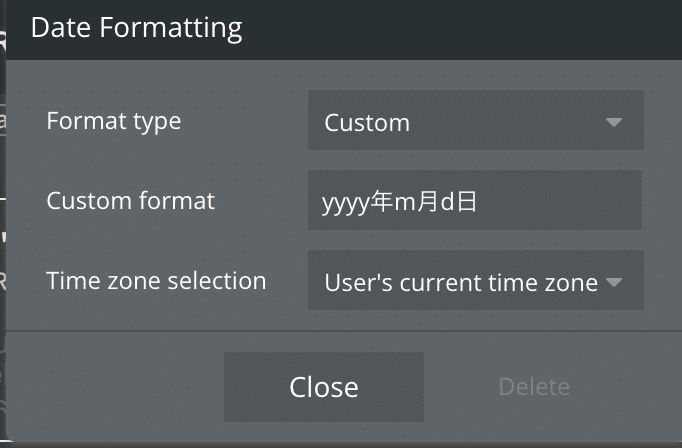Click the greyed-out Delete button
This screenshot has height=448, width=682.
coord(534,387)
